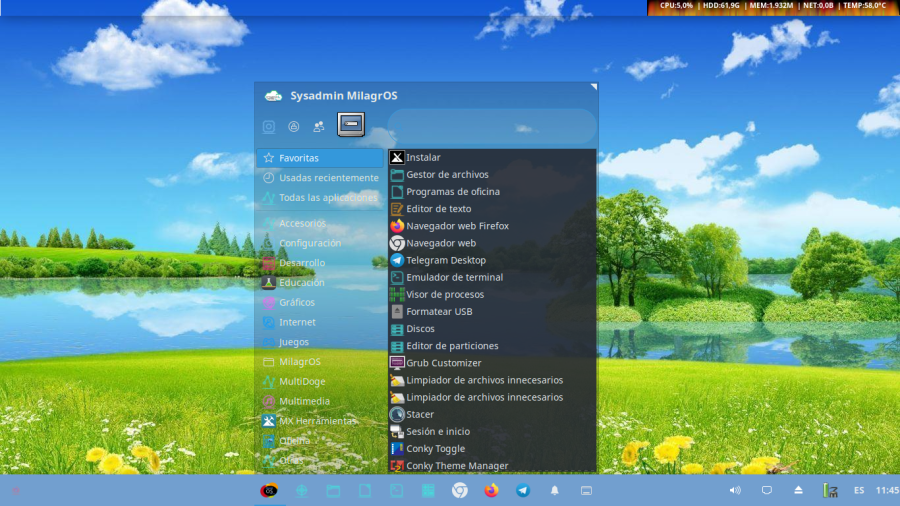Open the settings icon in menu header

click(x=269, y=127)
